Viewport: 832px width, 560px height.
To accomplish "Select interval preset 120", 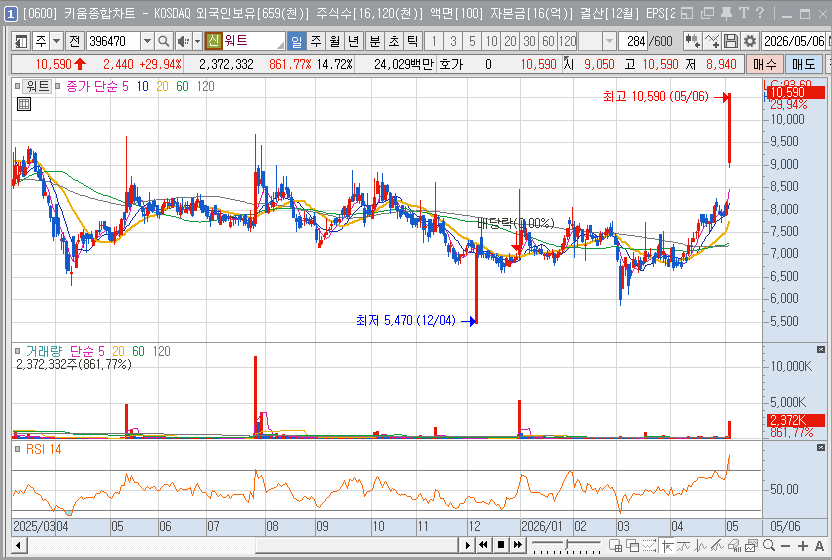I will (567, 41).
